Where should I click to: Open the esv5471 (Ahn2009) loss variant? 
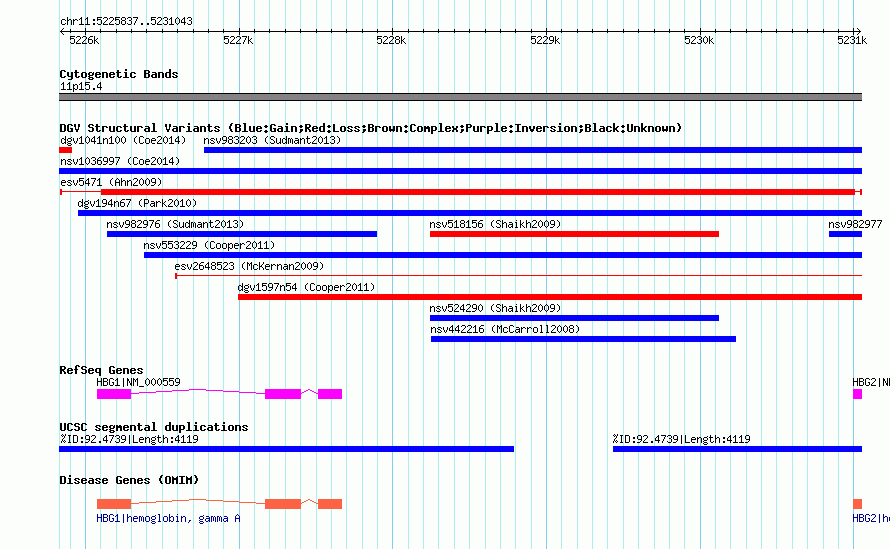(461, 192)
